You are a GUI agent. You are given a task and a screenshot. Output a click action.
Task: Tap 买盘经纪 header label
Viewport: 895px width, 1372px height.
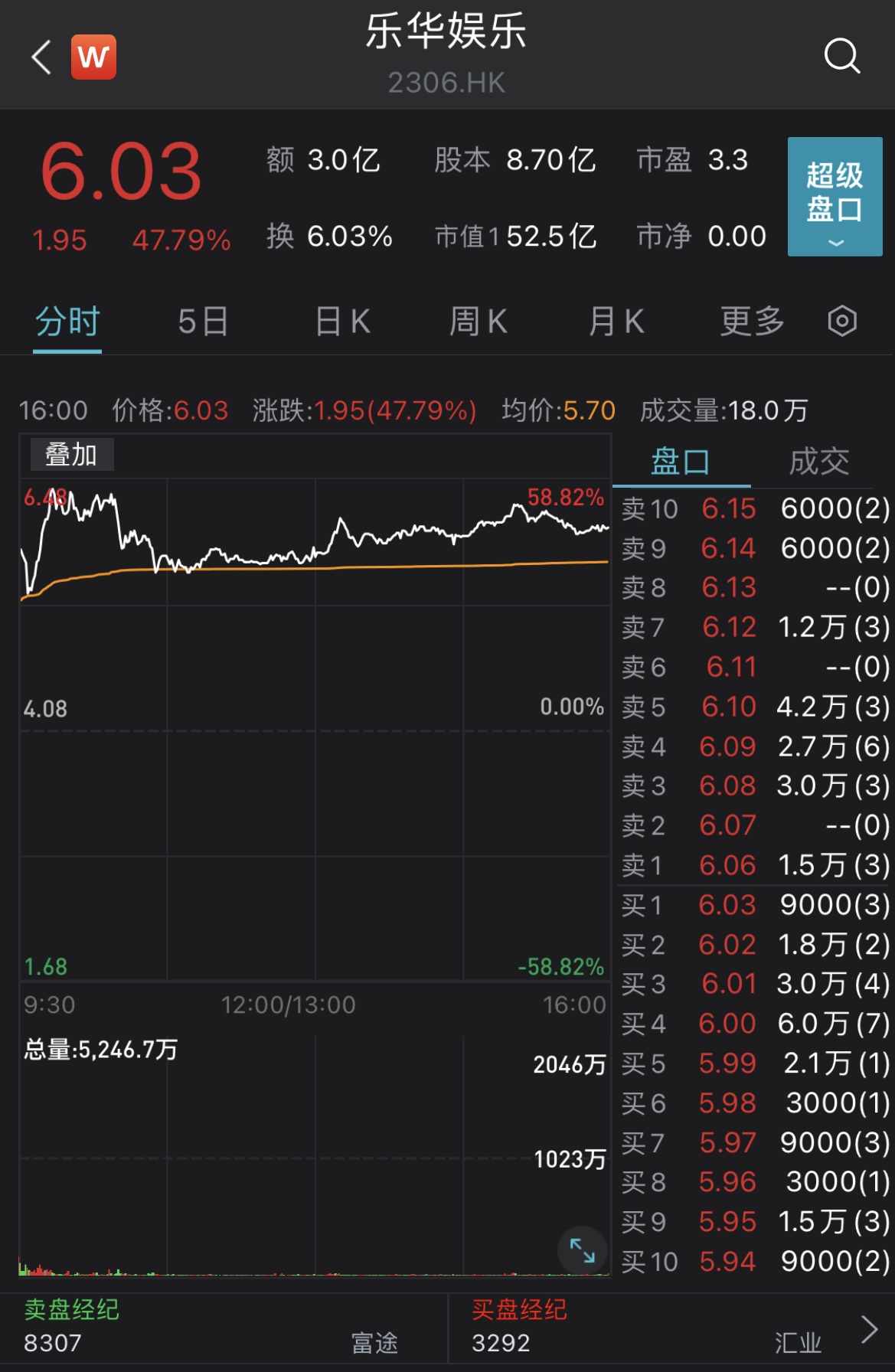pos(519,1309)
